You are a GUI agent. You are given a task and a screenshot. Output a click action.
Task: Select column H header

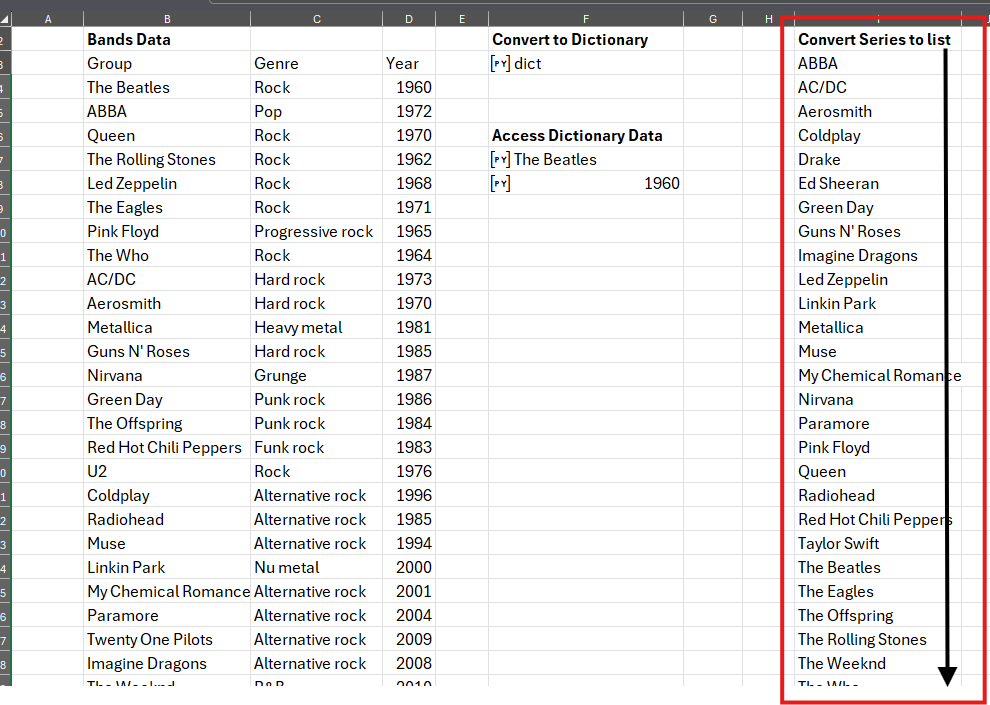pos(768,20)
